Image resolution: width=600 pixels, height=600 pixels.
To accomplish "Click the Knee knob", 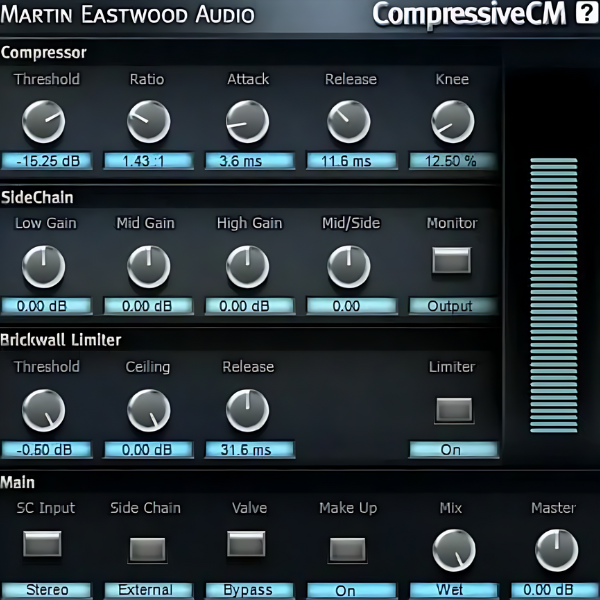I will 453,122.
